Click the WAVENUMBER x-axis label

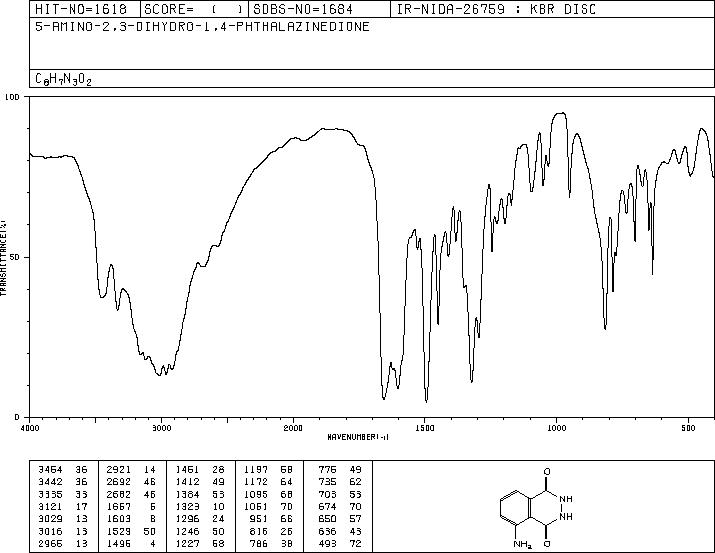click(x=358, y=437)
